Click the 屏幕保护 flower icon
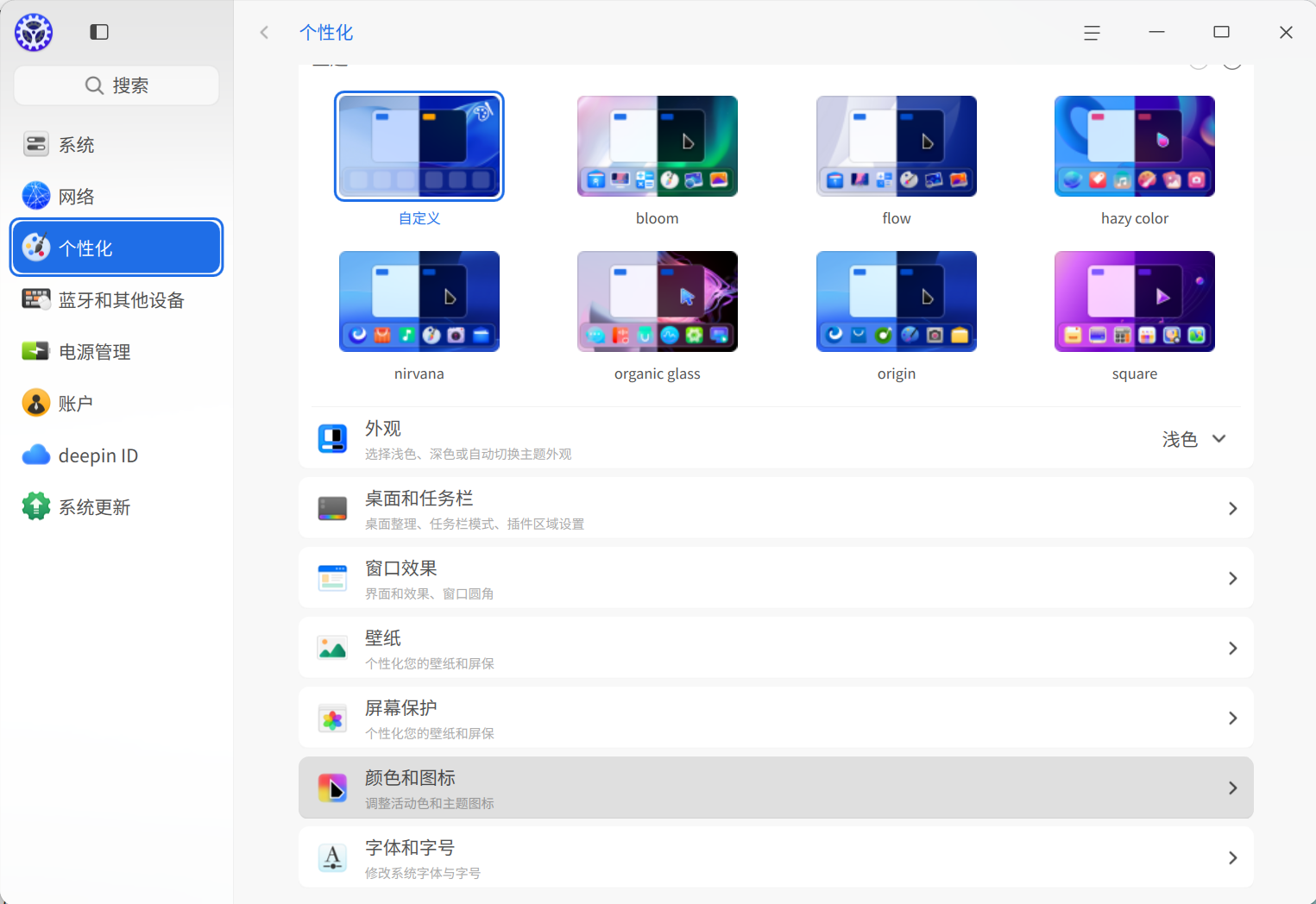Image resolution: width=1316 pixels, height=904 pixels. 332,719
